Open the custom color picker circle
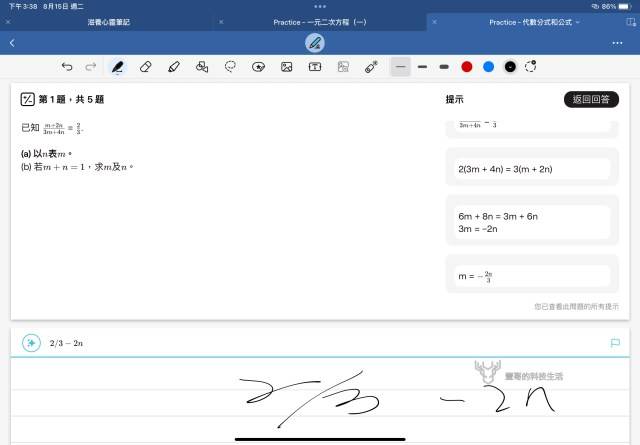The image size is (640, 445). (x=530, y=66)
